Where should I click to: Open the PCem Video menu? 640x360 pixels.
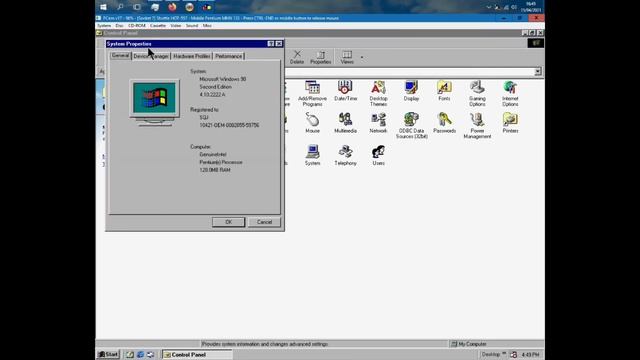(176, 25)
